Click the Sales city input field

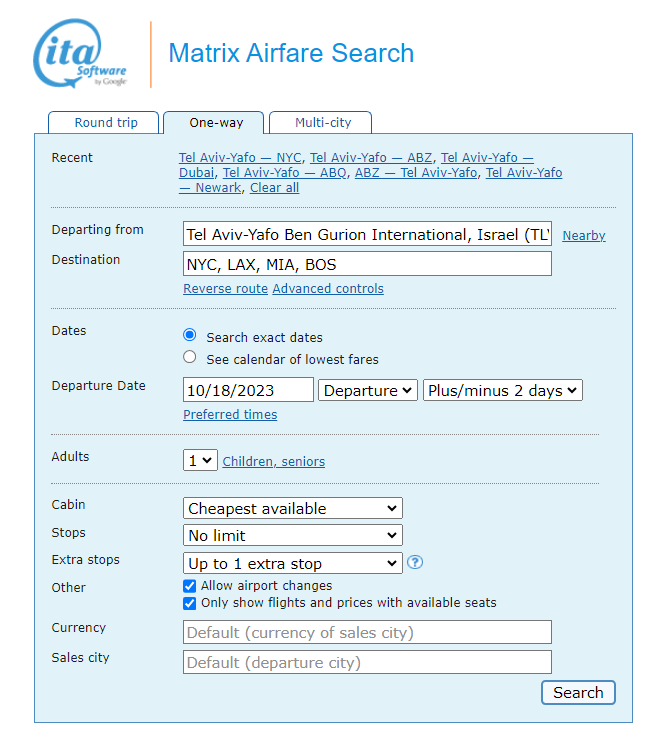(x=367, y=662)
